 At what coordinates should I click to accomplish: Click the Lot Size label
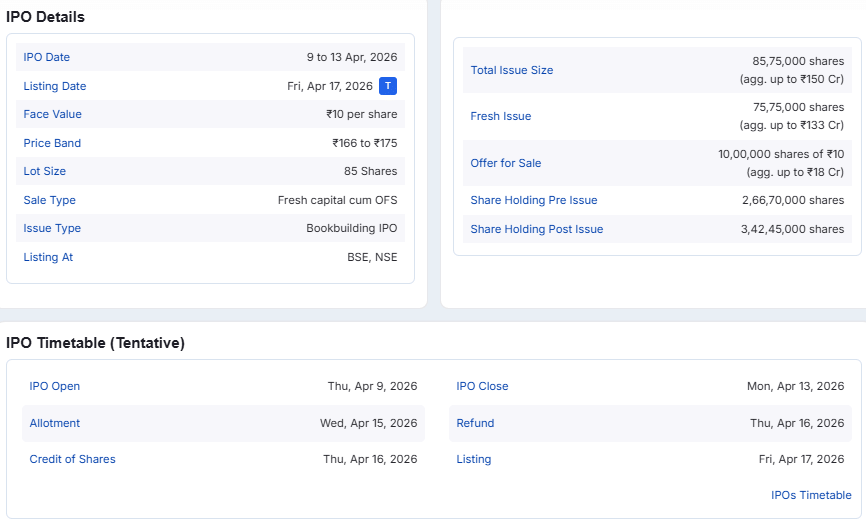(45, 171)
